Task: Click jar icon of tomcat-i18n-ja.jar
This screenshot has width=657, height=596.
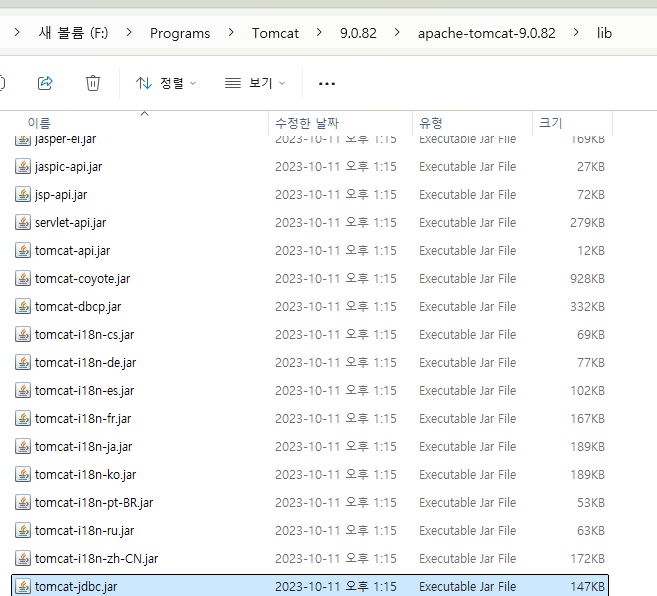Action: (23, 446)
